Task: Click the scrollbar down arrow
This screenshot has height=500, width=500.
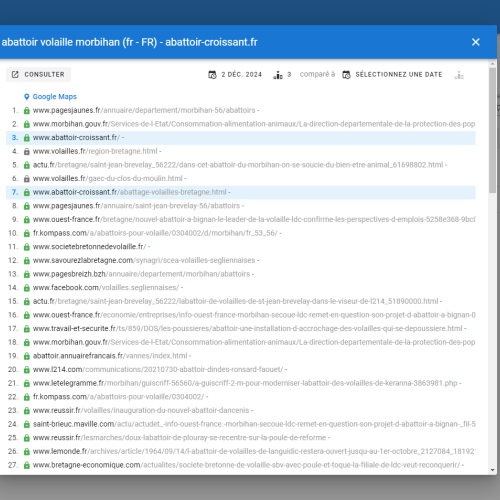Action: click(493, 470)
